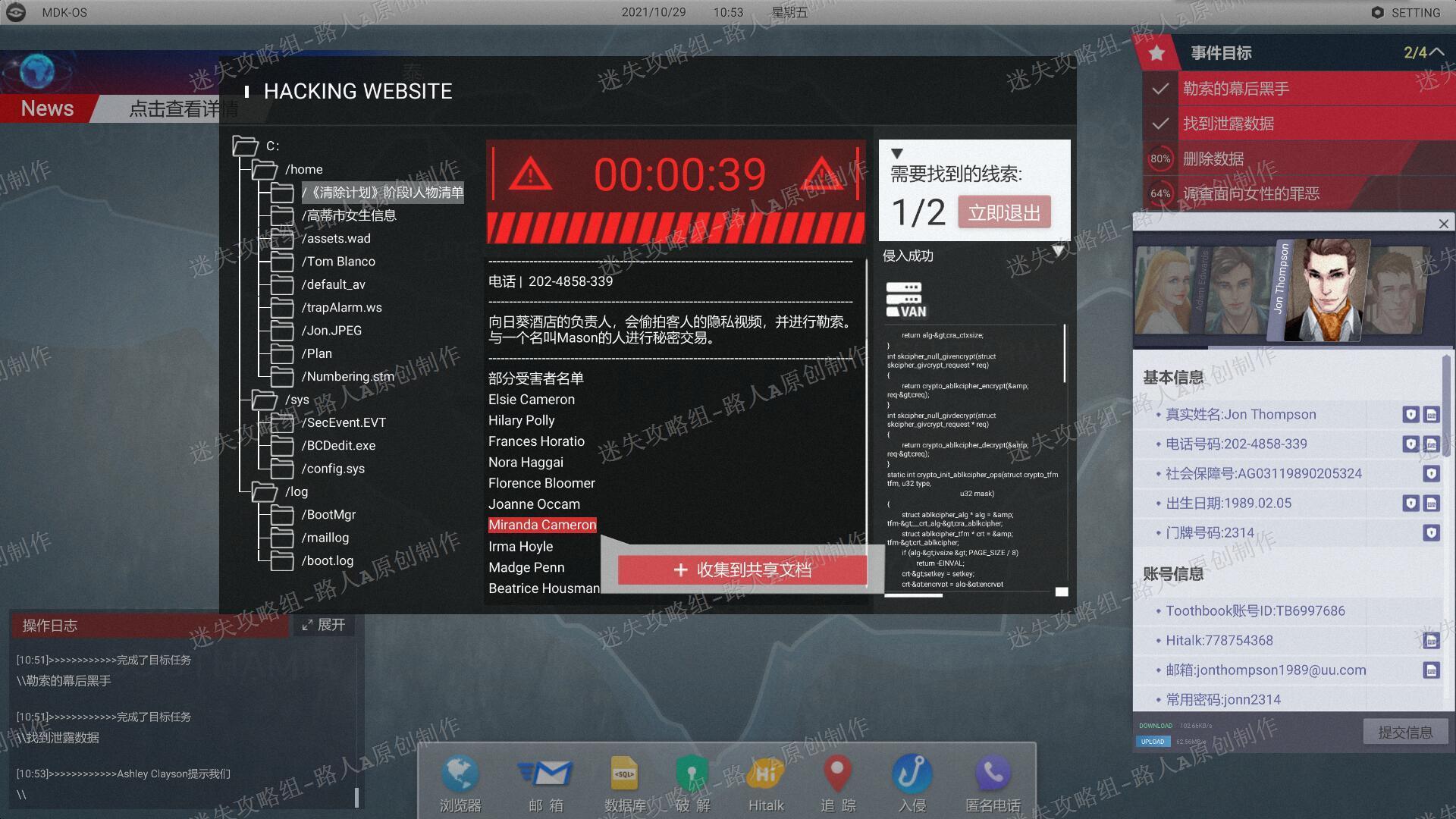
Task: Open the /boot.log item
Action: tap(328, 560)
